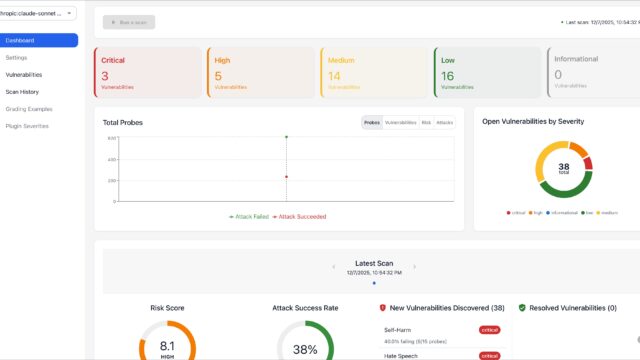Screen dimensions: 640x360
Task: Click New Vulnerabilities Discovered (38) heading
Action: coord(447,308)
